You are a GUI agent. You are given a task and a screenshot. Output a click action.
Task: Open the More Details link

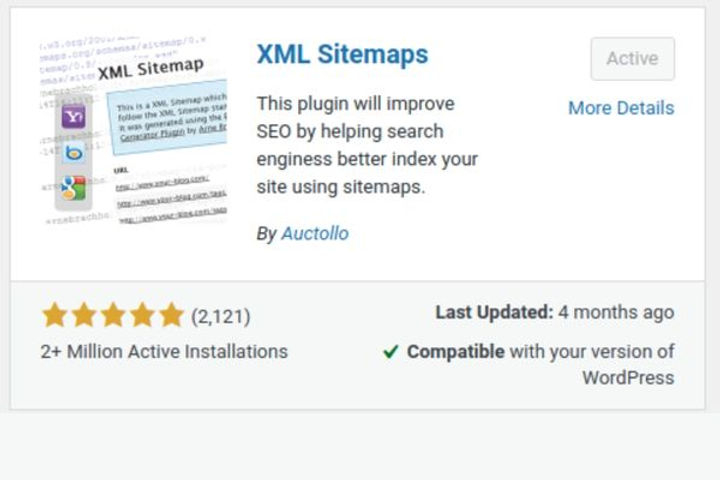[621, 108]
